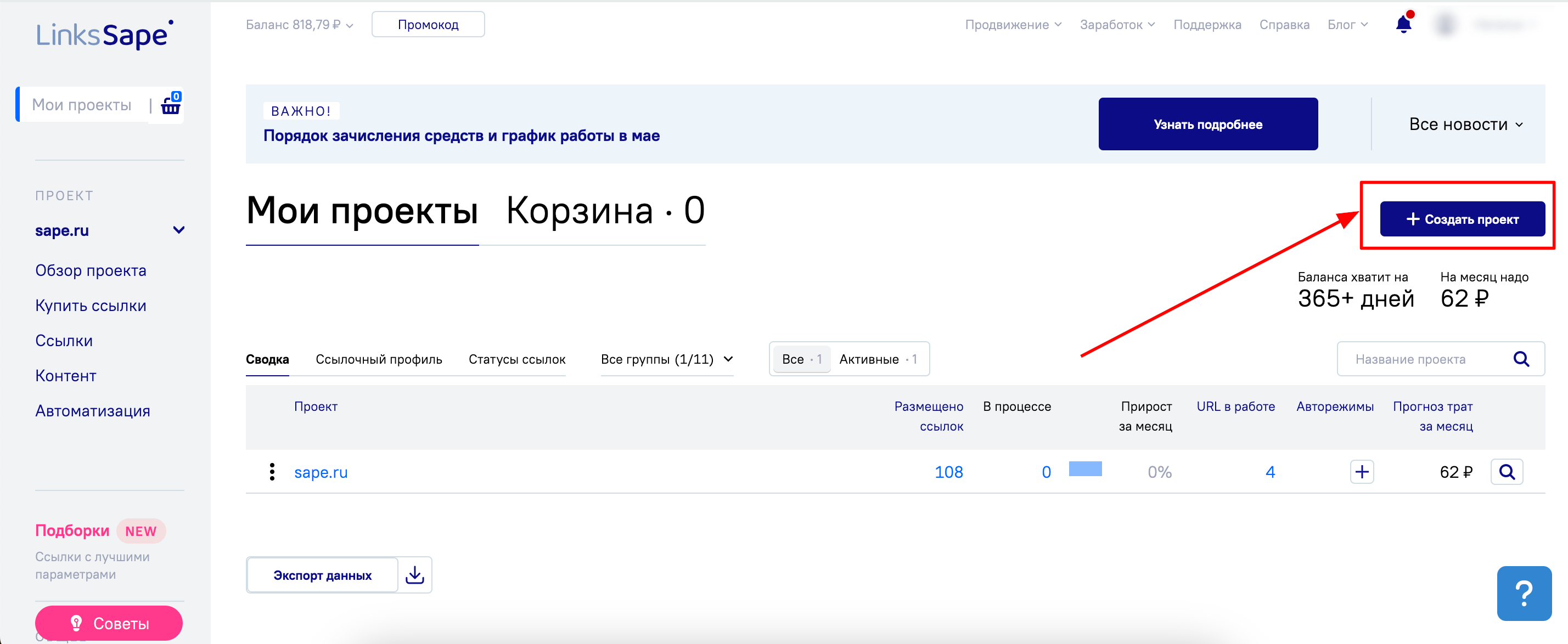1568x644 pixels.
Task: Add auto-mode with plus icon for sape.ru
Action: click(1362, 472)
